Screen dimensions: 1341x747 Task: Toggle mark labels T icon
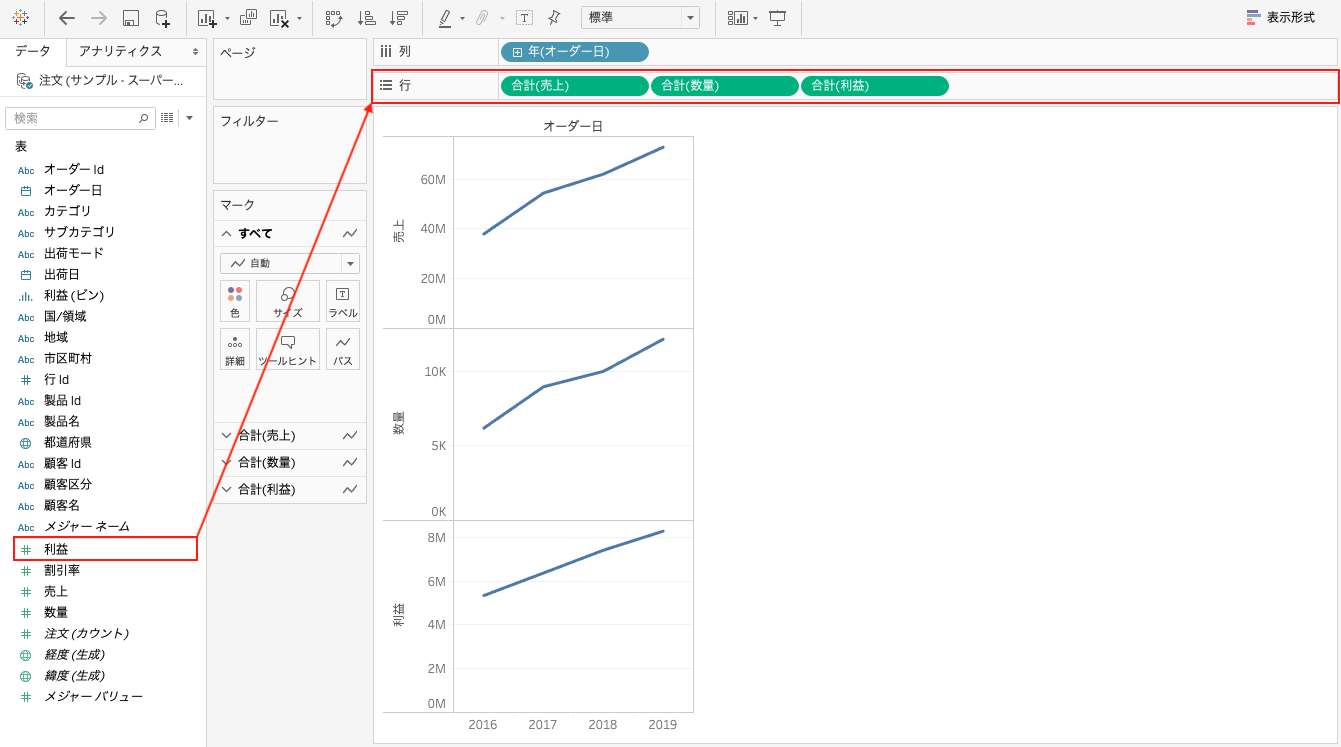[524, 18]
